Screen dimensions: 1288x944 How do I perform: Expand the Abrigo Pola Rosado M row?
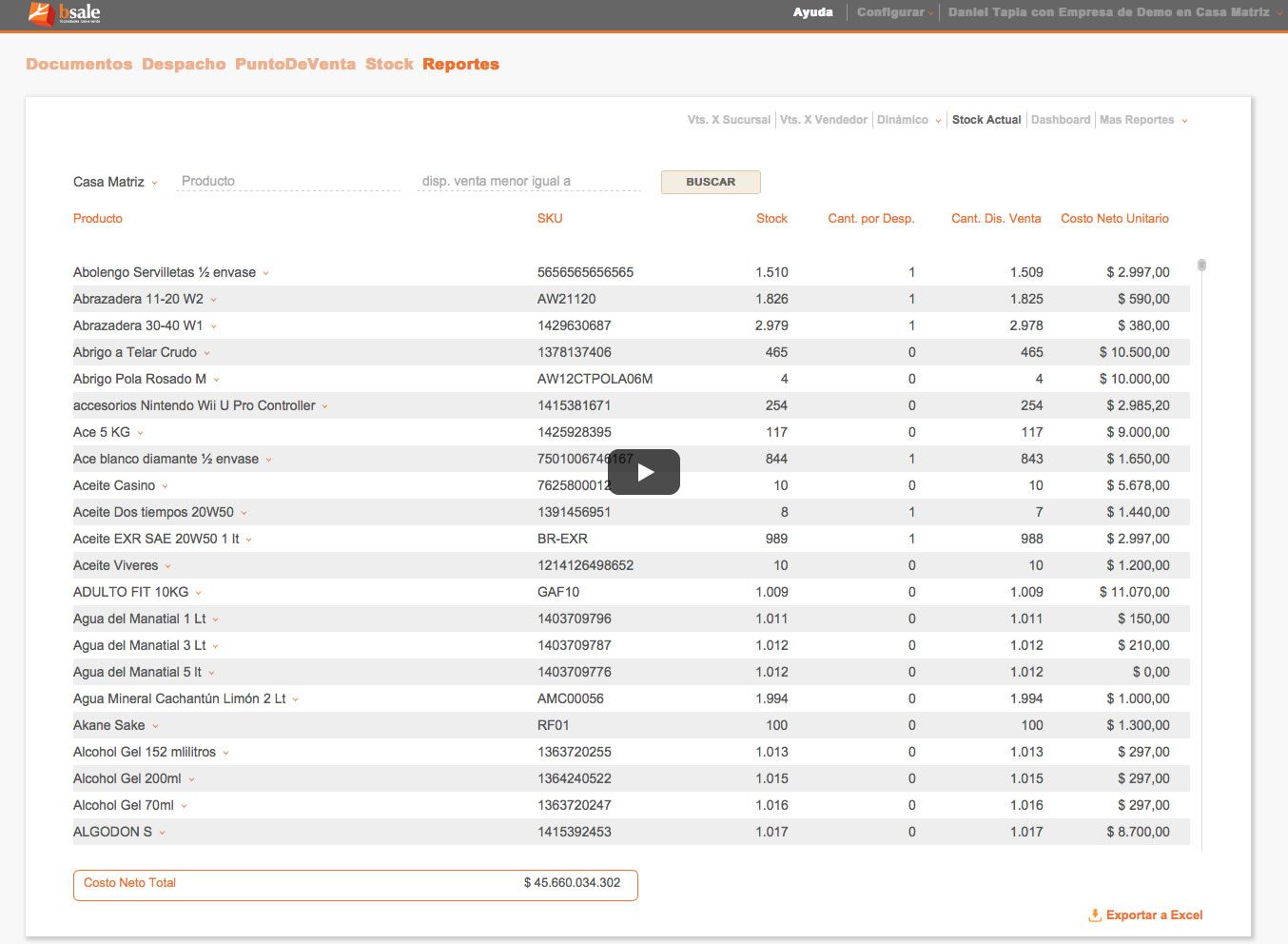(217, 380)
